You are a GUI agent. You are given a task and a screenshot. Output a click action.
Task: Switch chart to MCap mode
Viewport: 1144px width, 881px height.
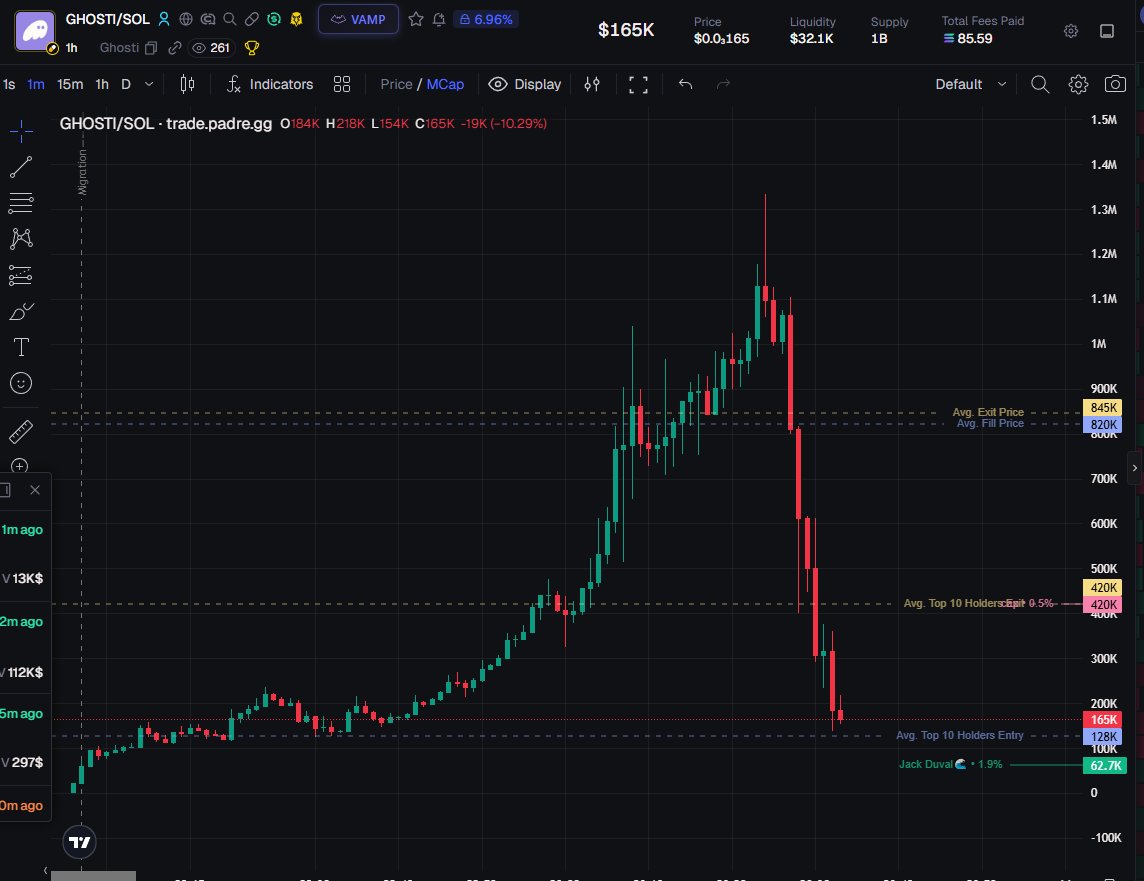pyautogui.click(x=445, y=85)
